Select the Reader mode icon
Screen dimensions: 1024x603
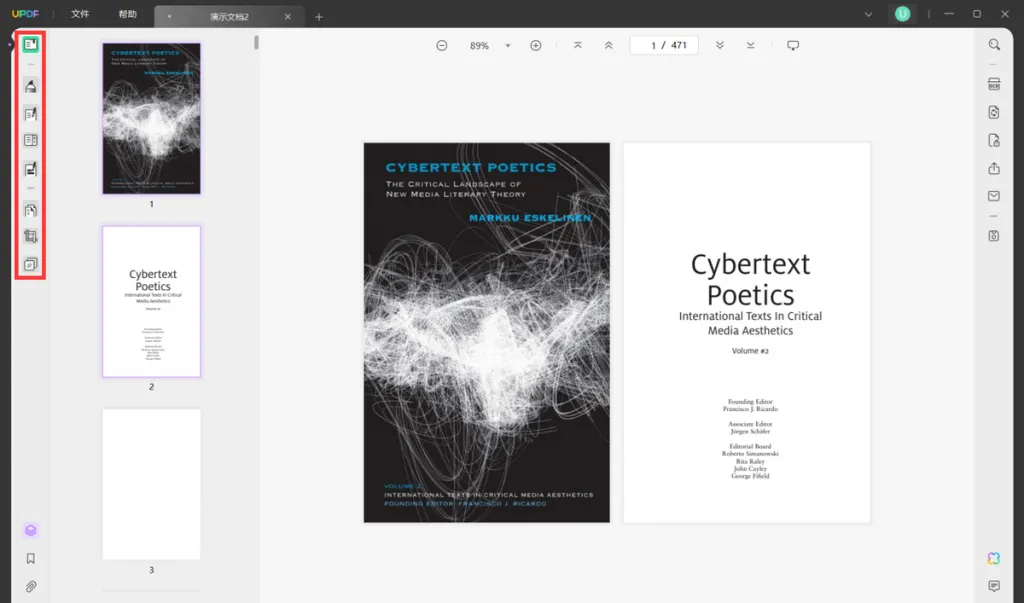click(x=30, y=44)
